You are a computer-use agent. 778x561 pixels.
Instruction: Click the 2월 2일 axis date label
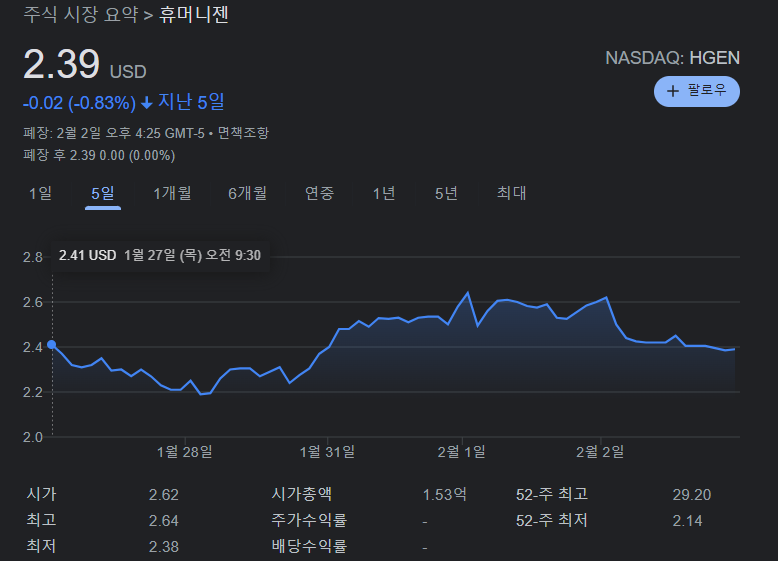[600, 452]
